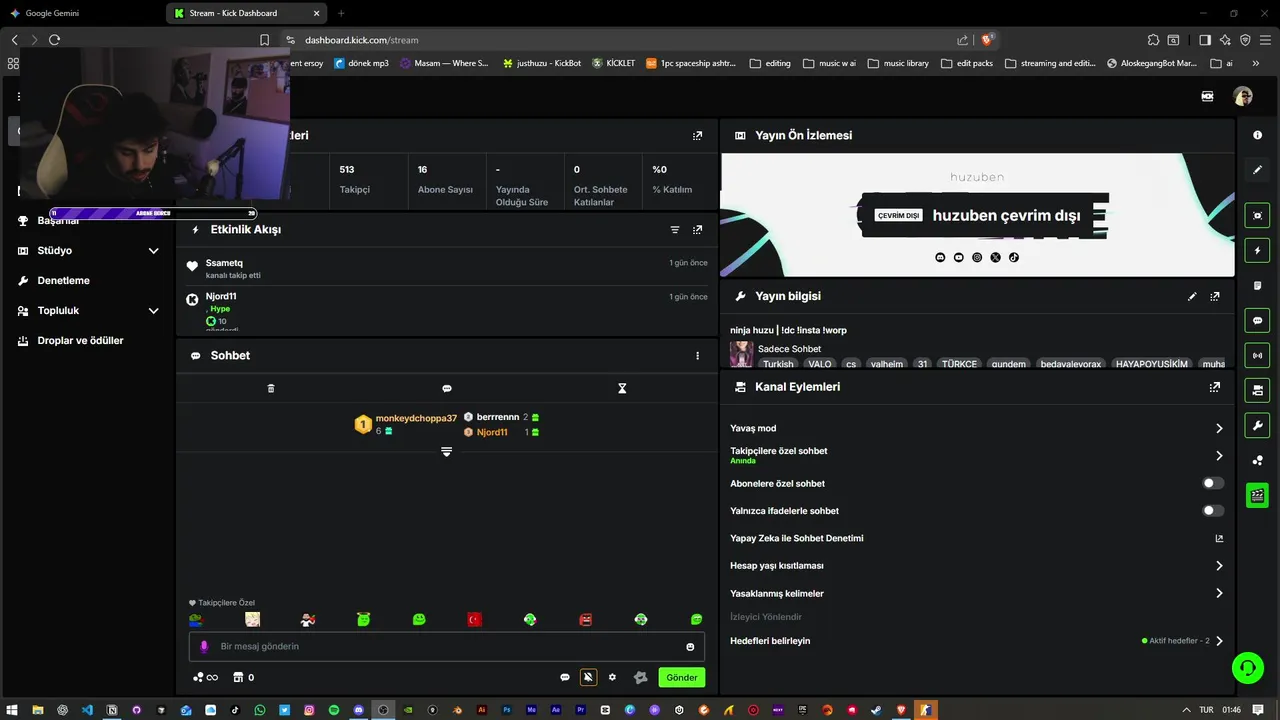
Task: Click the purple microphone icon in message box
Action: (x=204, y=647)
